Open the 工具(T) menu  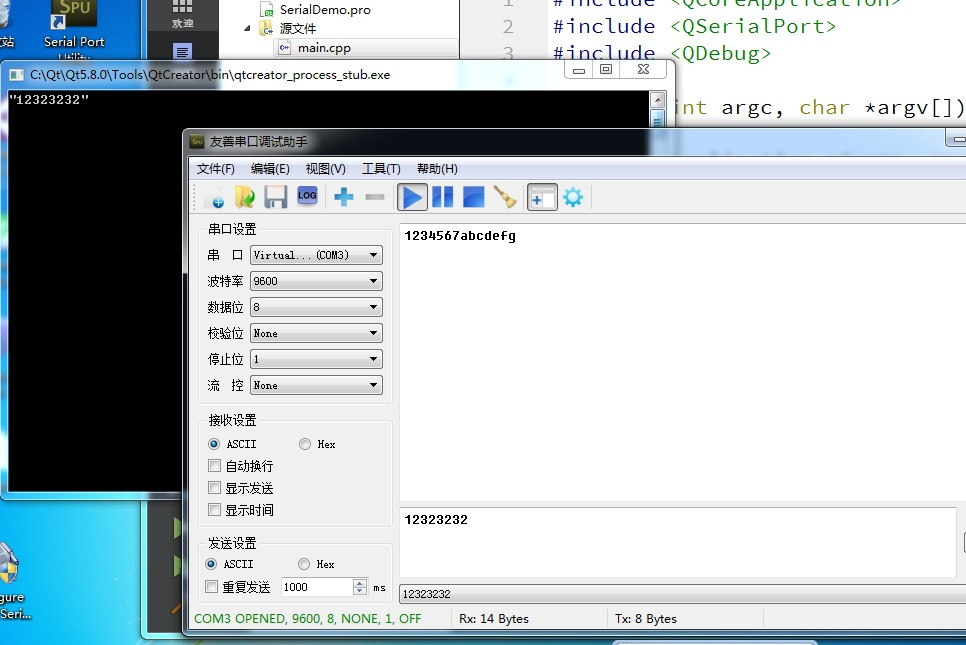tap(381, 168)
